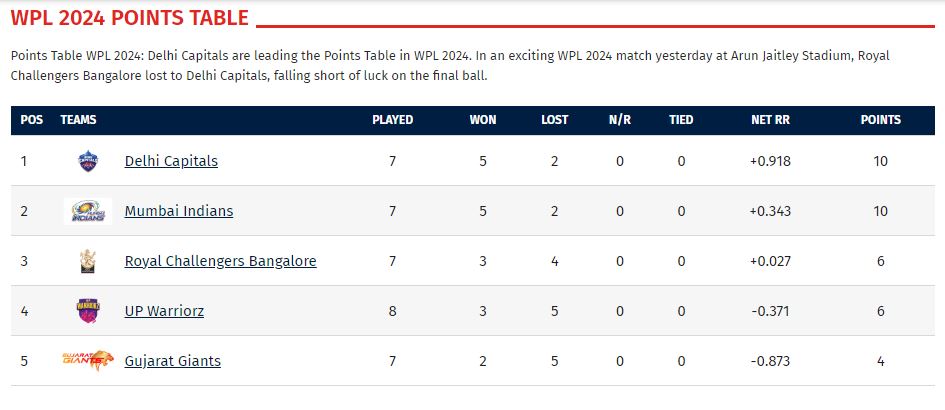The width and height of the screenshot is (945, 410).
Task: Open the Gujarat Giants team link
Action: click(173, 361)
